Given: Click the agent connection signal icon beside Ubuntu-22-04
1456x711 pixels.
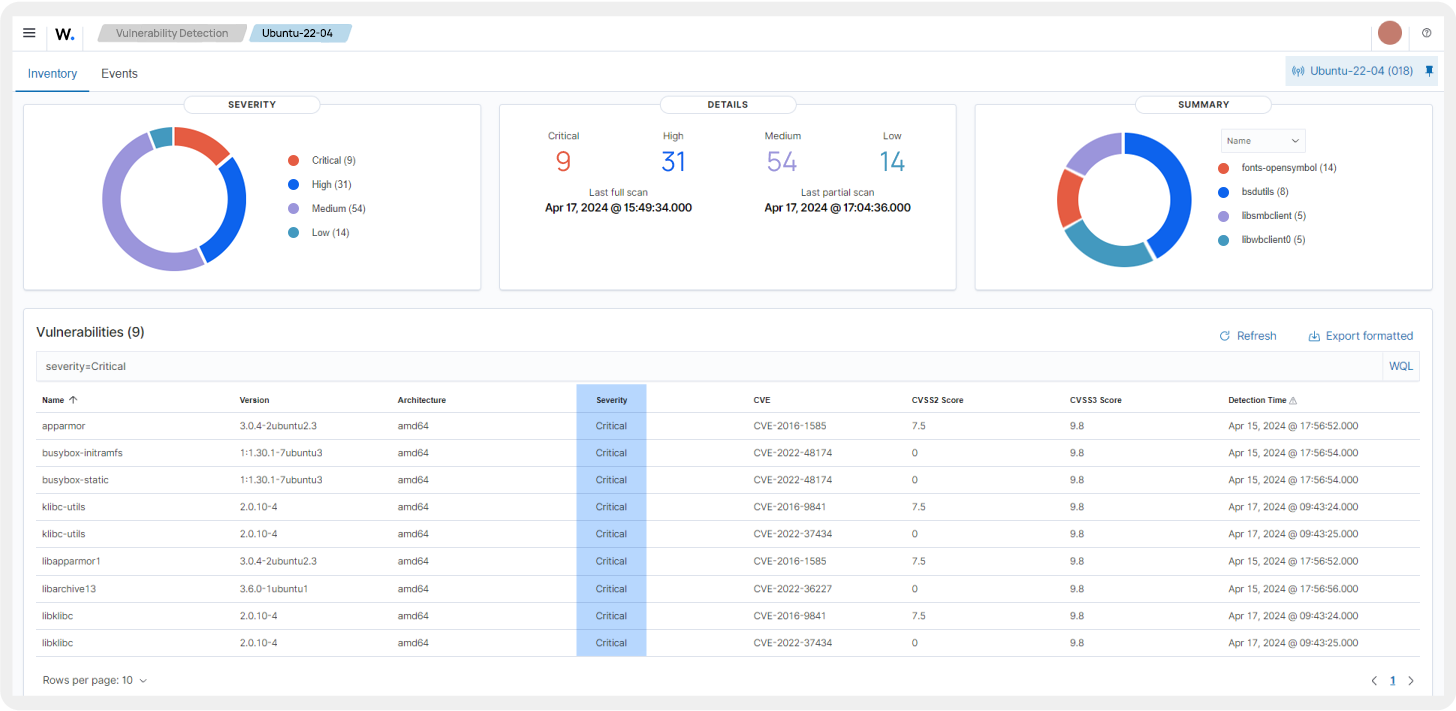Looking at the screenshot, I should (x=1298, y=71).
